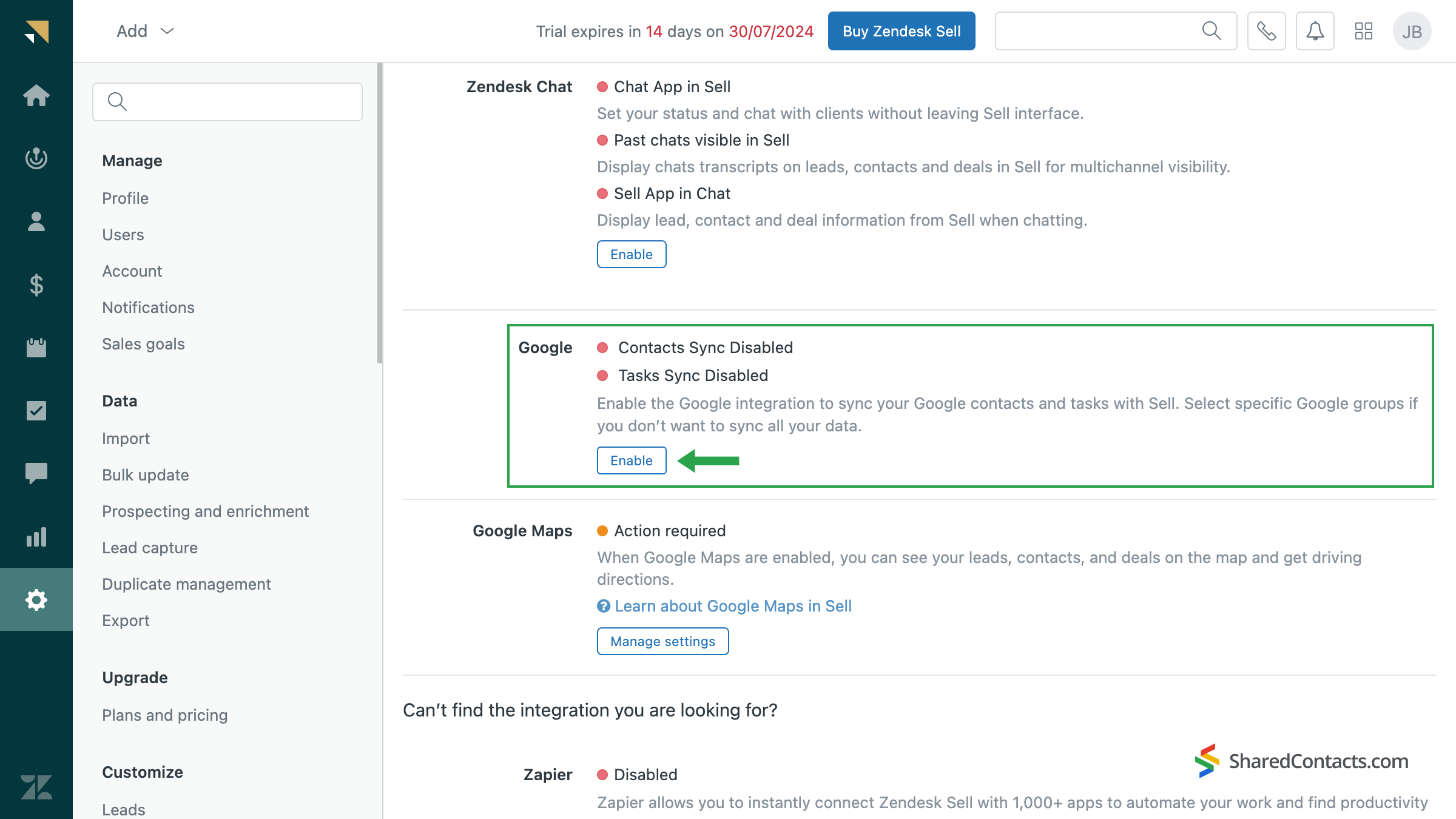The image size is (1456, 819).
Task: Click the Zendesk Z logo at sidebar bottom
Action: (x=36, y=787)
